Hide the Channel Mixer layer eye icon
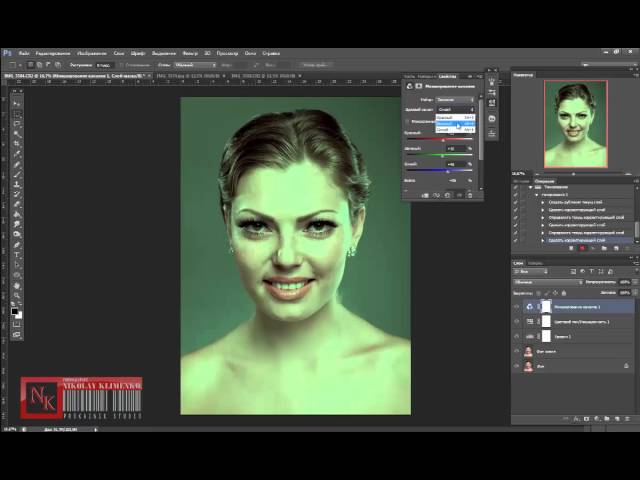 517,307
